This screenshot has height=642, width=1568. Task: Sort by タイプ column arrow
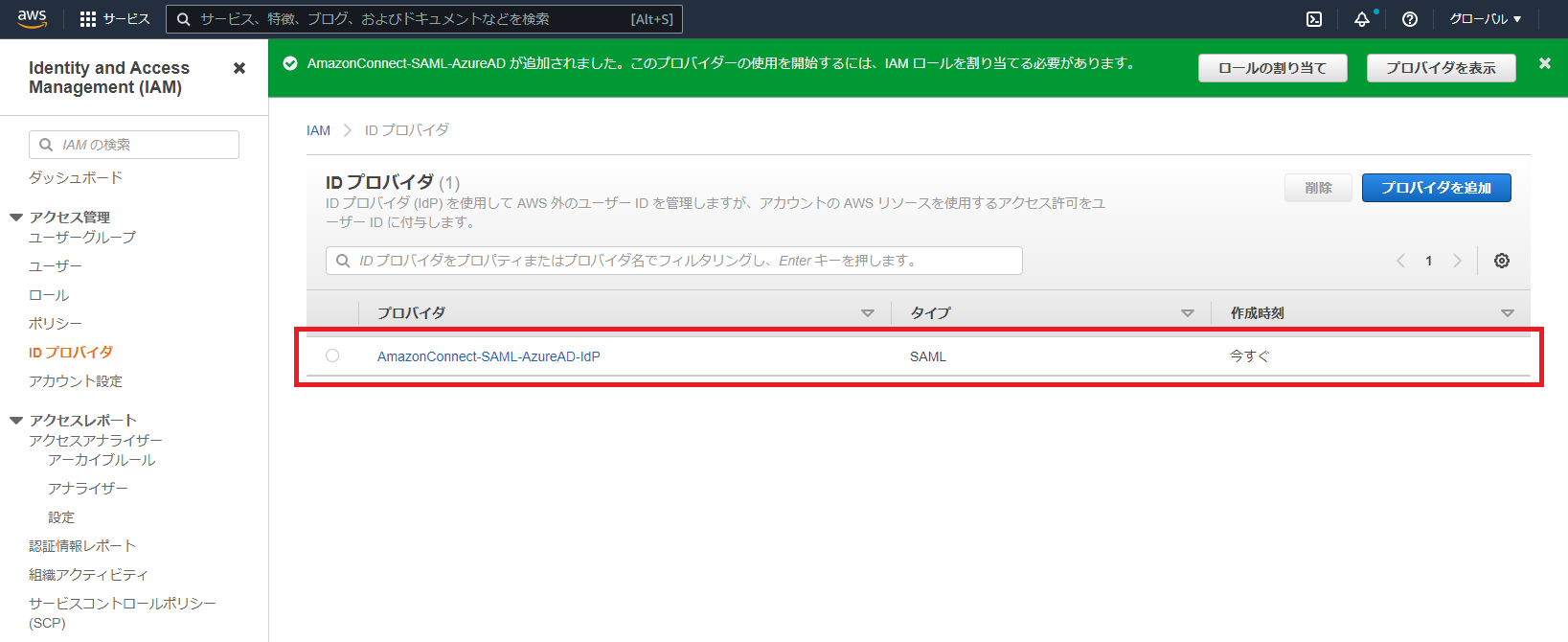1188,313
